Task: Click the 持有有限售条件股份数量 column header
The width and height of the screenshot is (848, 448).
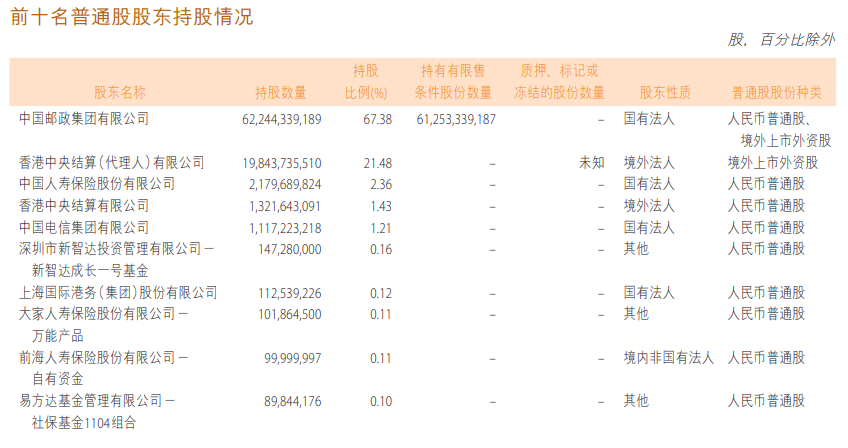Action: pos(453,82)
